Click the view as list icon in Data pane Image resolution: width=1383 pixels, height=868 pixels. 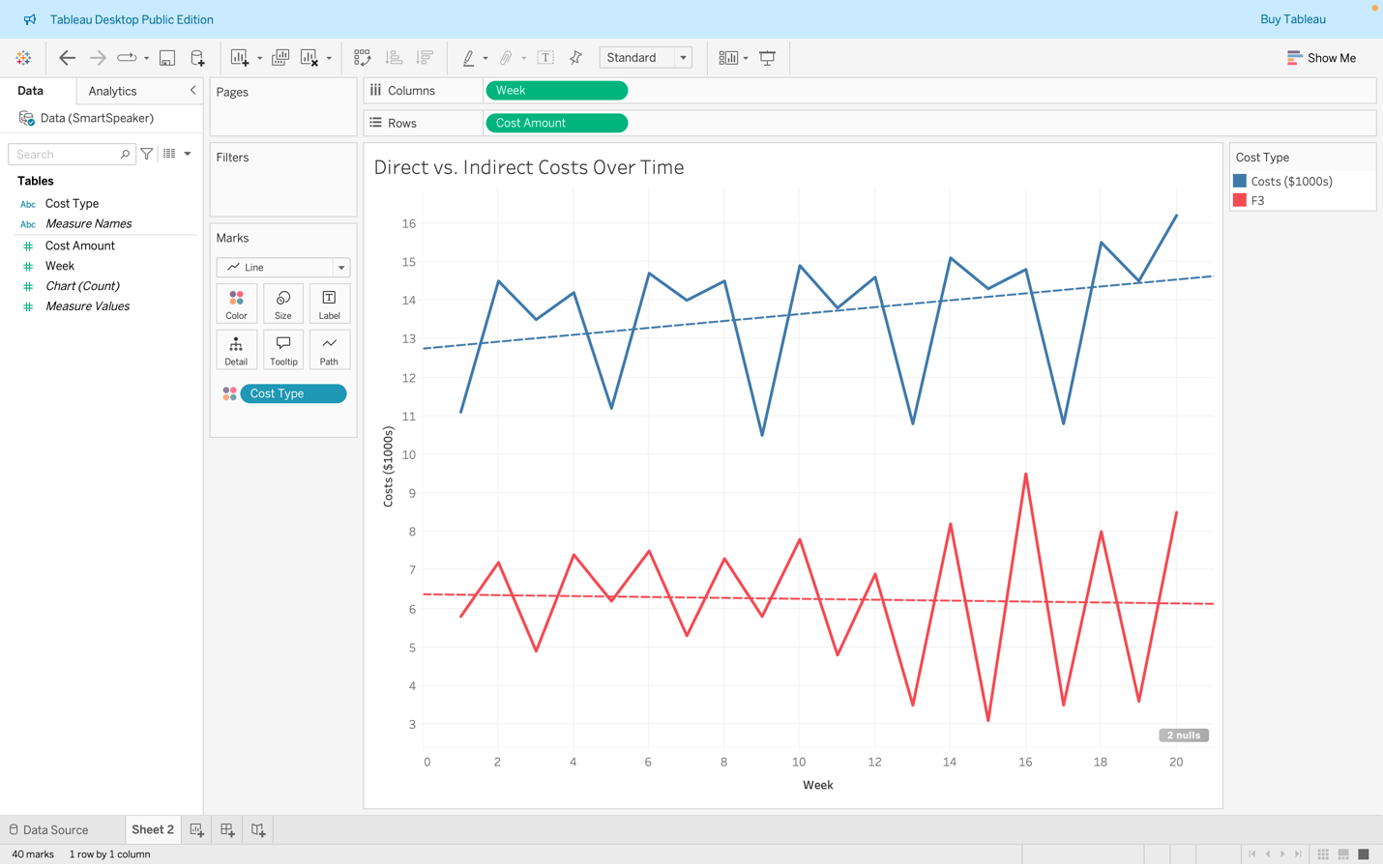(x=169, y=154)
